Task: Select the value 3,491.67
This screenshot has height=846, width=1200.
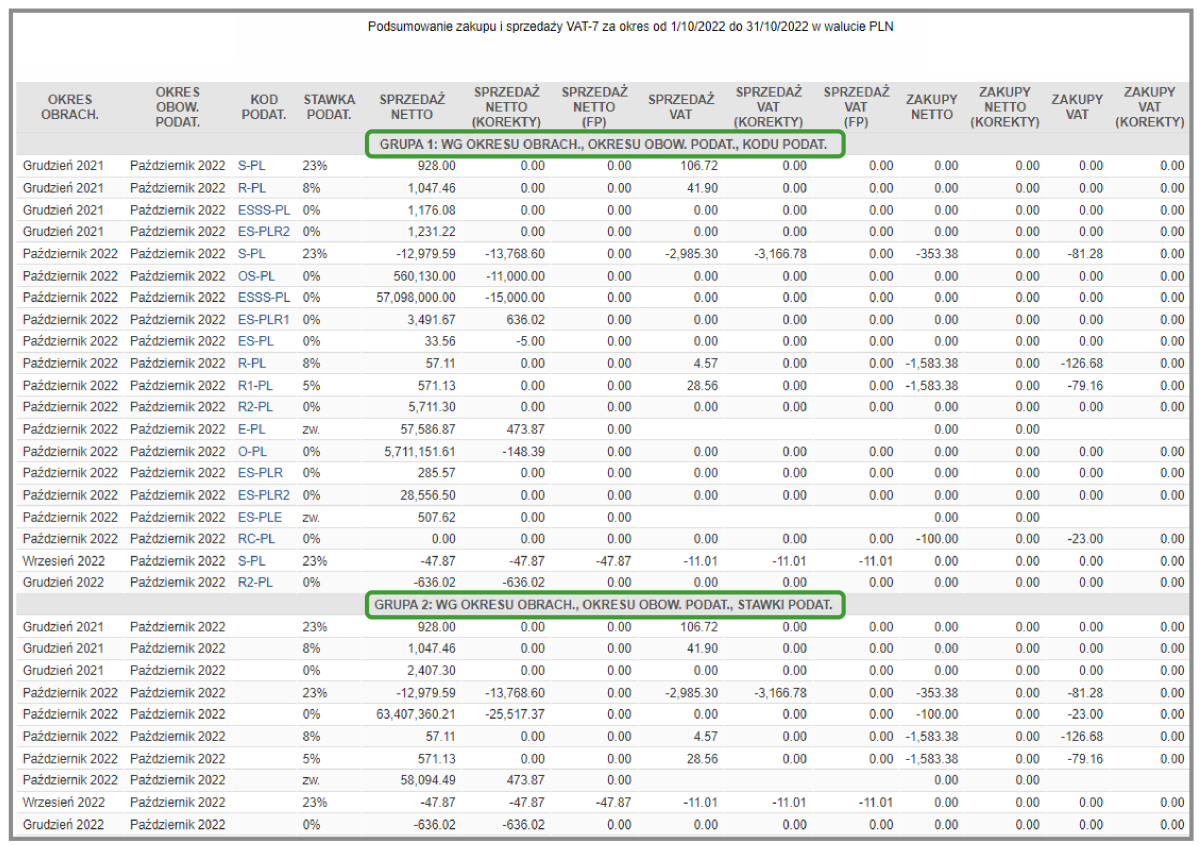Action: (432, 320)
